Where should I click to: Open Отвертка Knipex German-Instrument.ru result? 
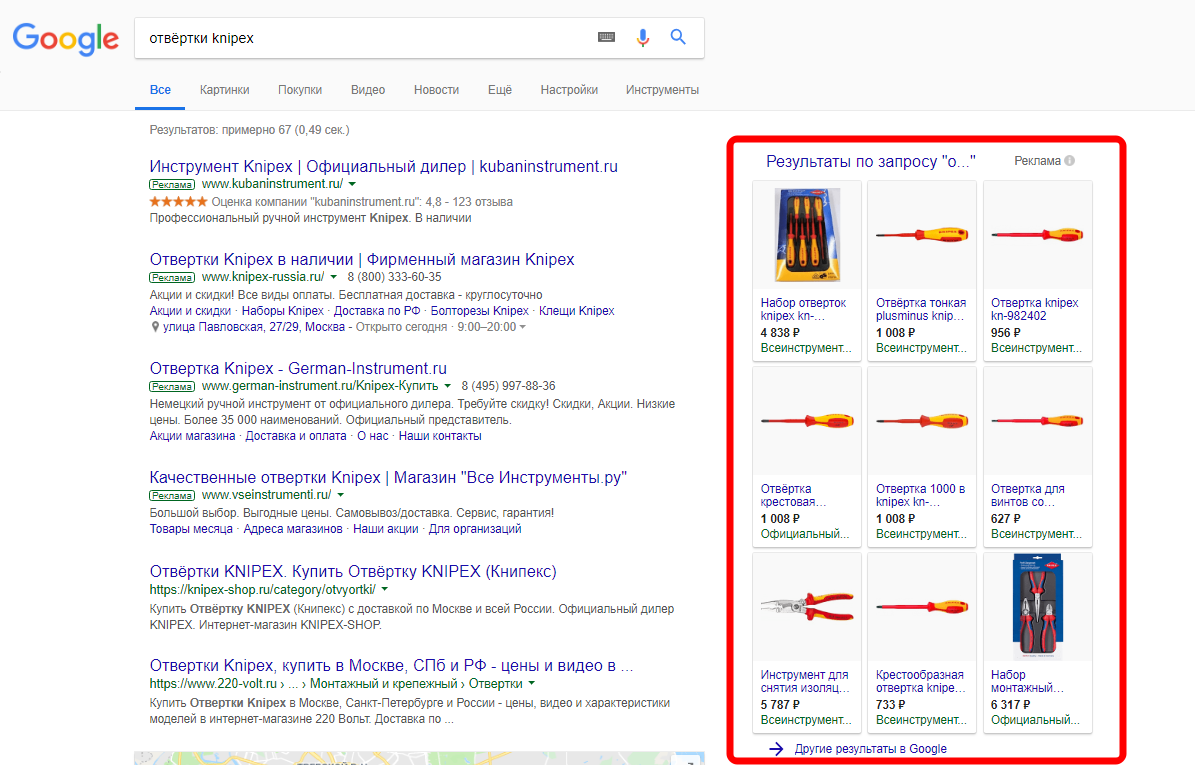click(x=298, y=368)
